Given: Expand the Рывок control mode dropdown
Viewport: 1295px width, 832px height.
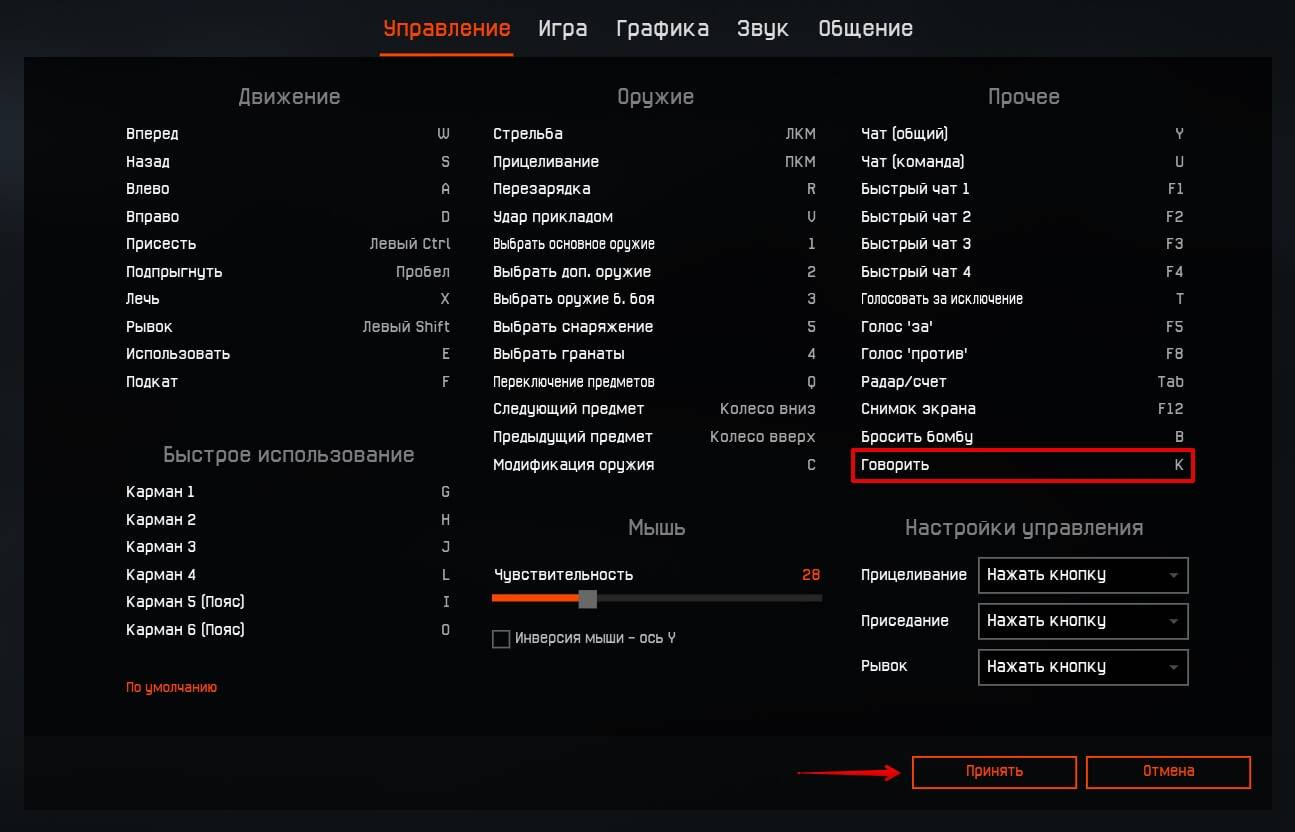Looking at the screenshot, I should (x=1082, y=667).
